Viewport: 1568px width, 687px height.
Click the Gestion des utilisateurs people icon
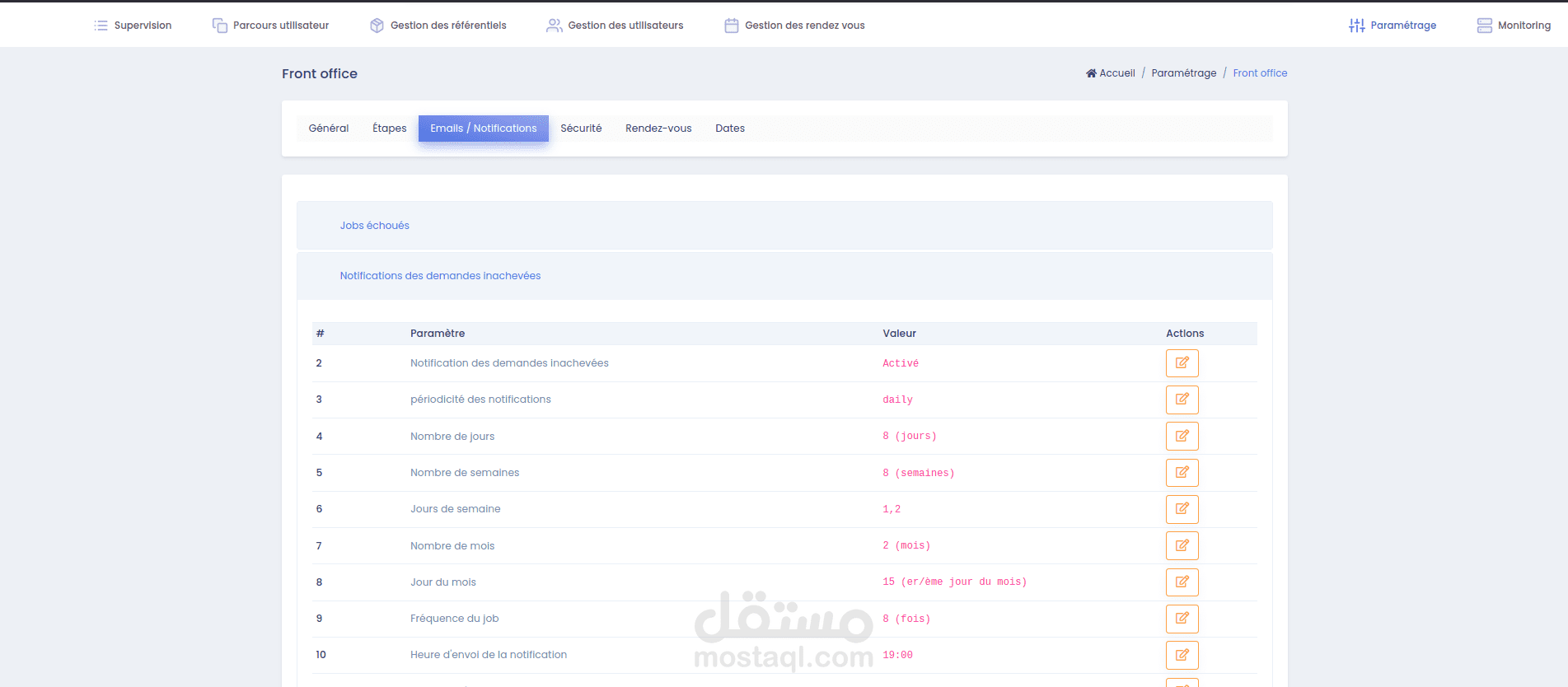(554, 26)
